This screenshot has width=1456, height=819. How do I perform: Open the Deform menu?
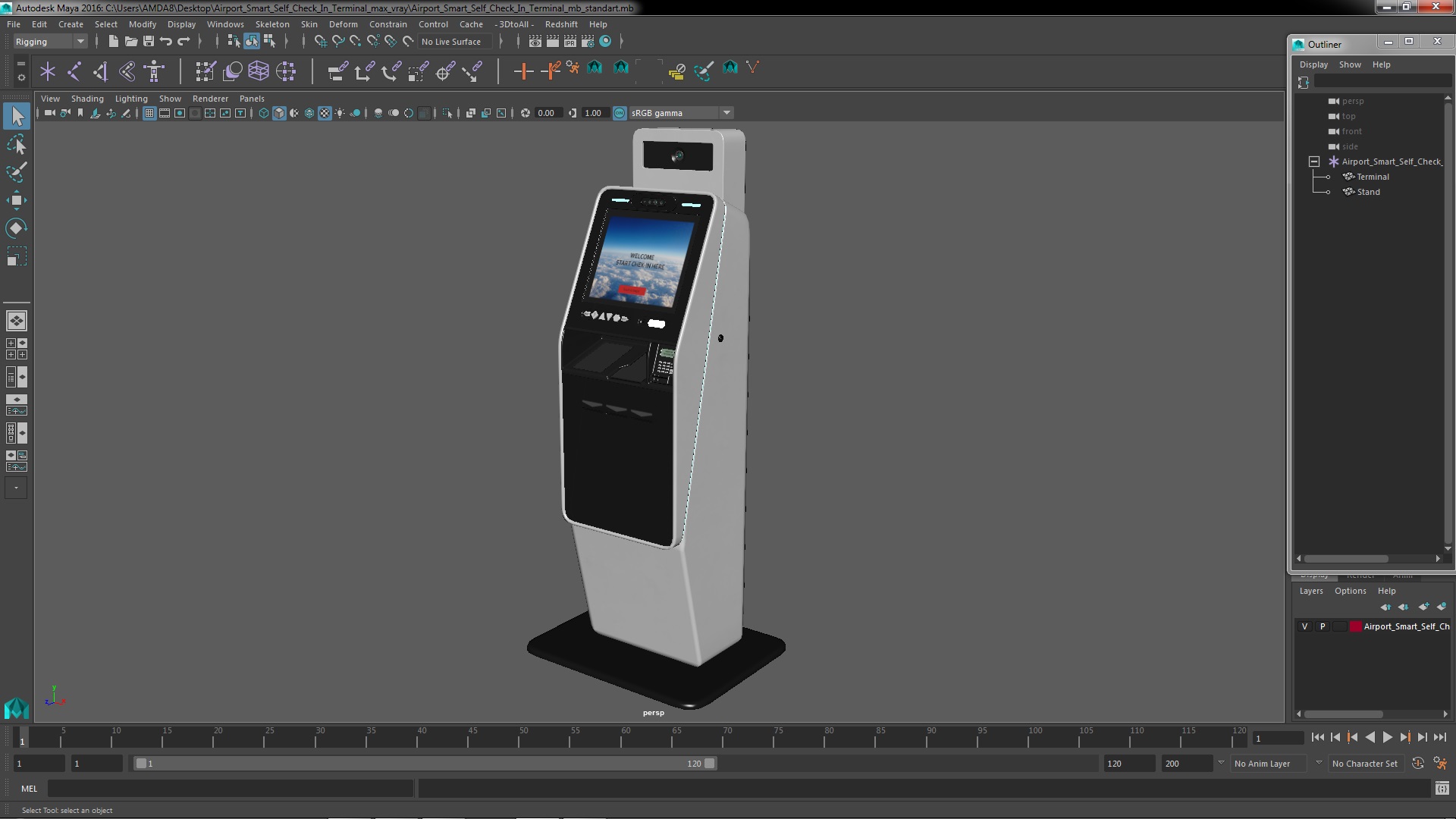pyautogui.click(x=343, y=24)
